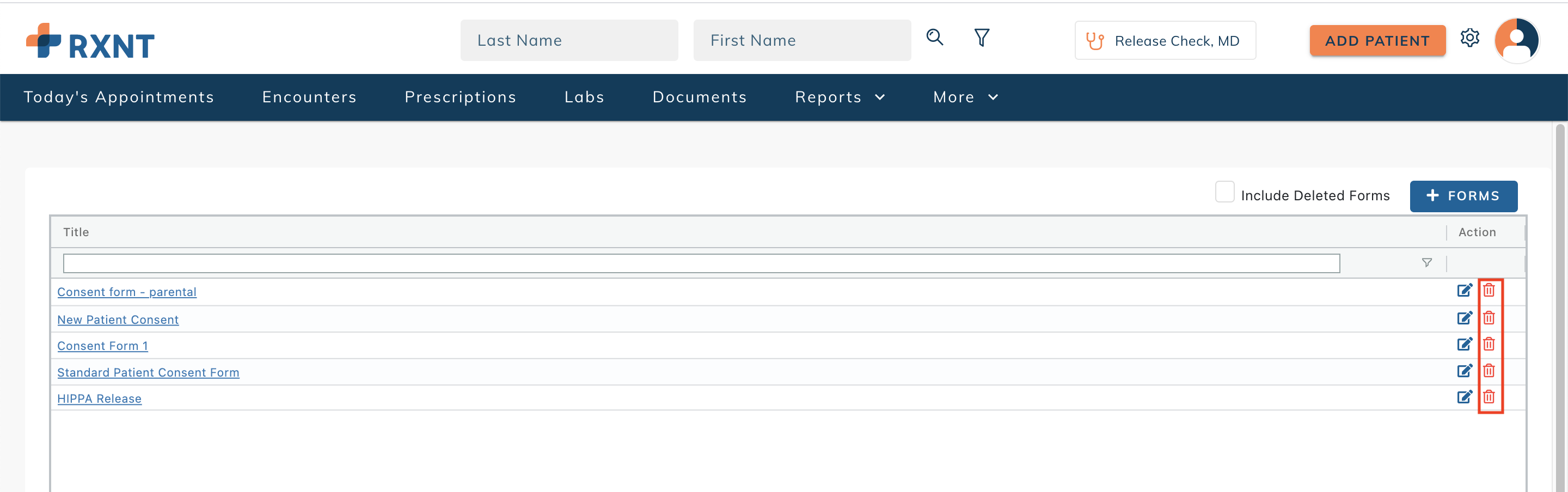The image size is (1568, 492).
Task: Focus the Last Name search field
Action: (568, 40)
